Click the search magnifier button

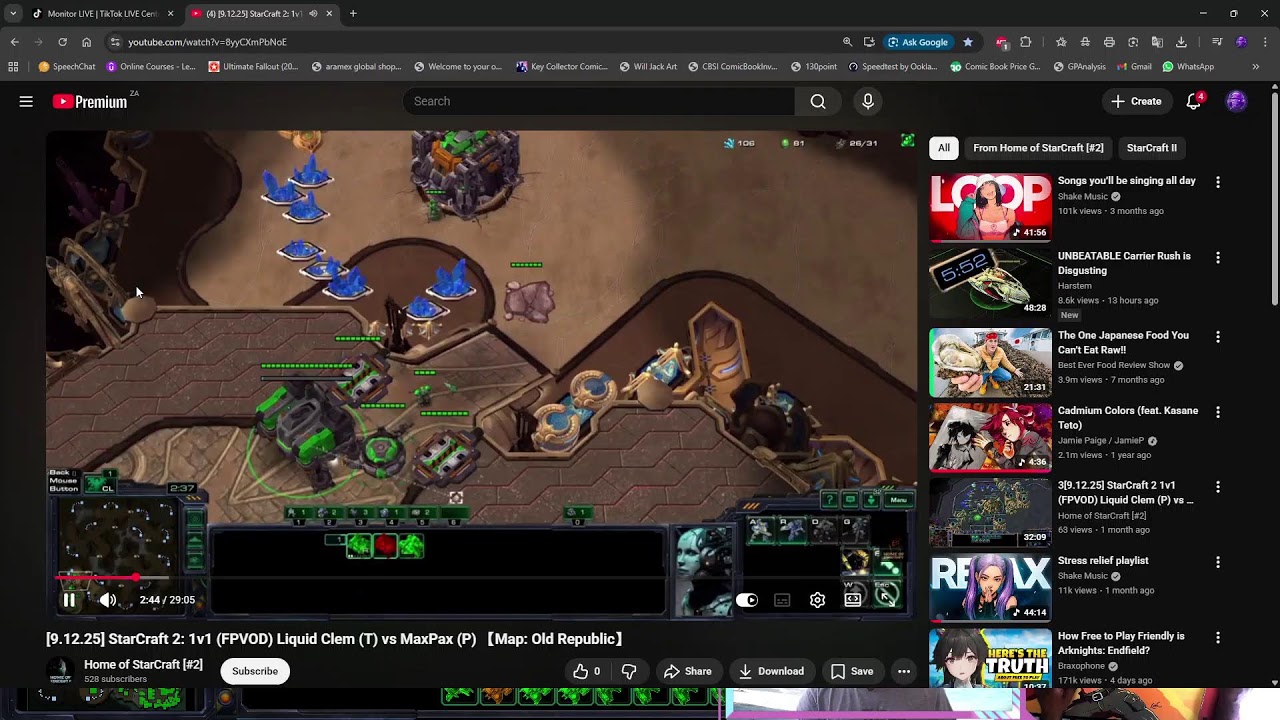point(818,101)
